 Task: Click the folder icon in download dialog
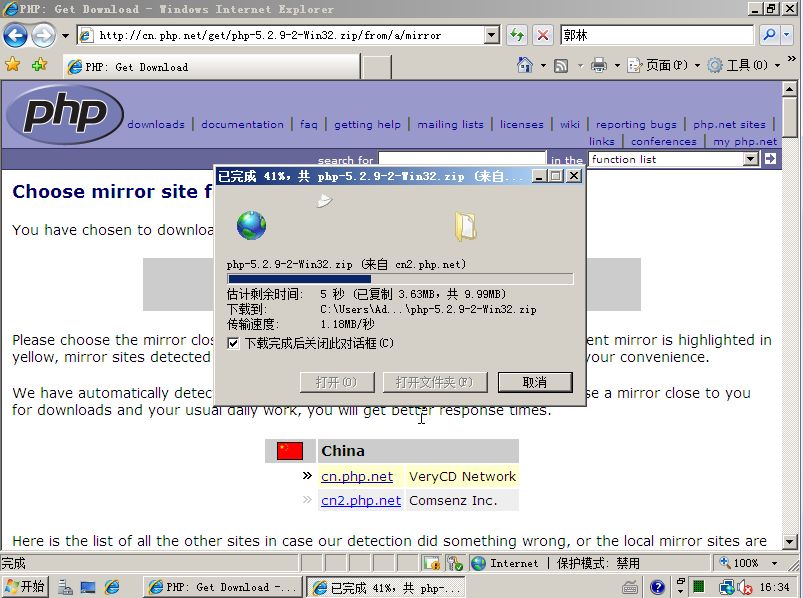point(466,227)
